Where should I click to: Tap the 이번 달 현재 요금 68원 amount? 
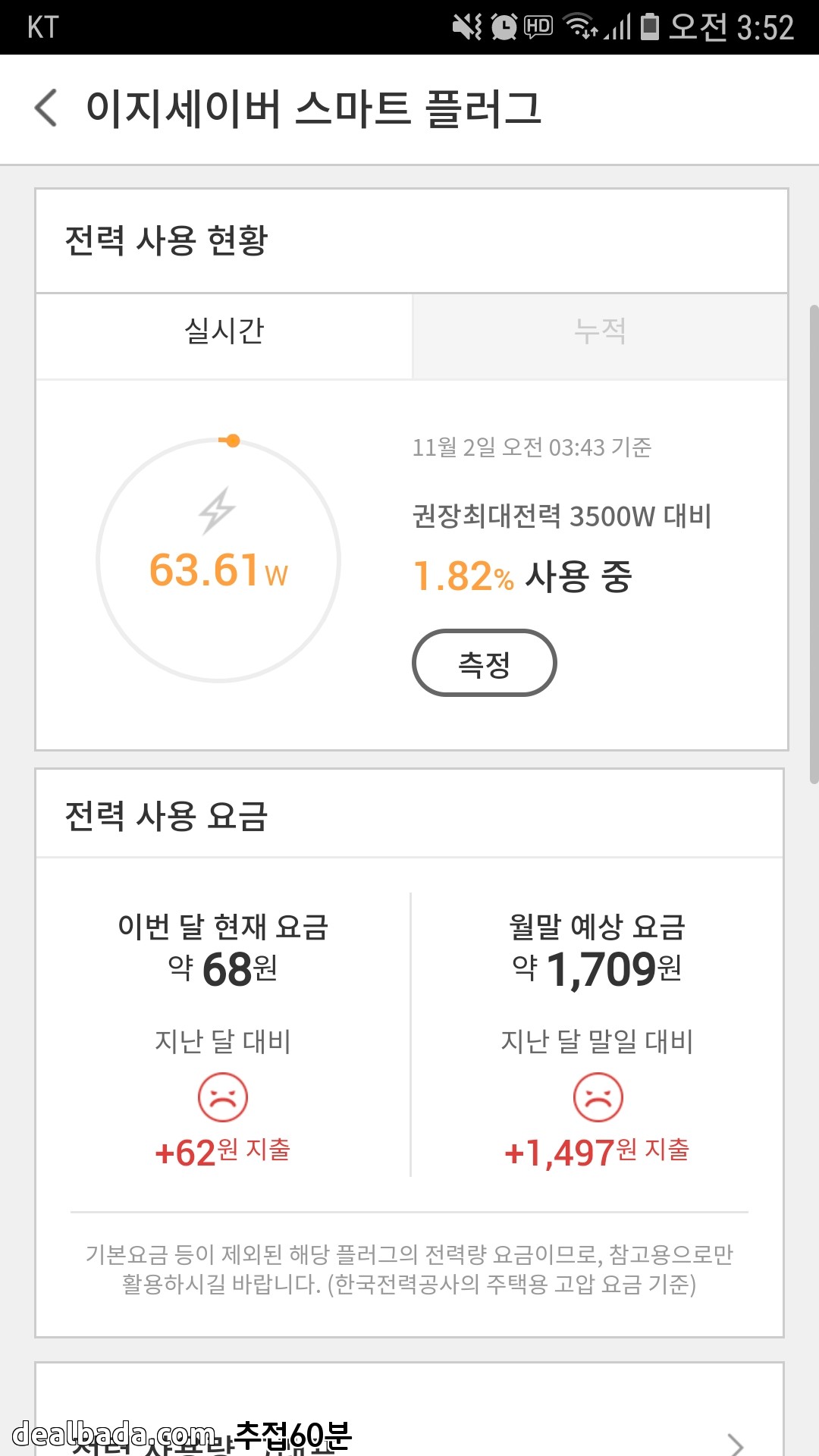point(223,969)
